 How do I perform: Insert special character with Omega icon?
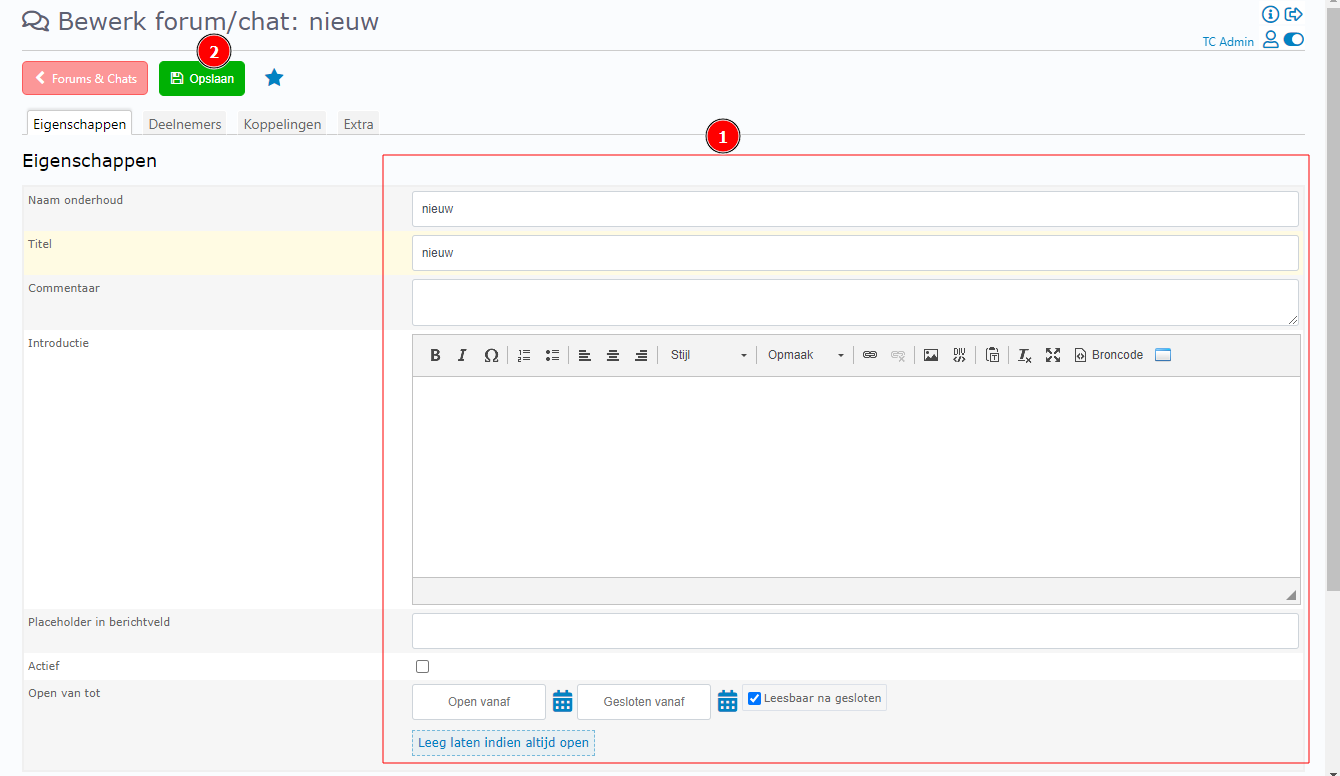coord(491,355)
